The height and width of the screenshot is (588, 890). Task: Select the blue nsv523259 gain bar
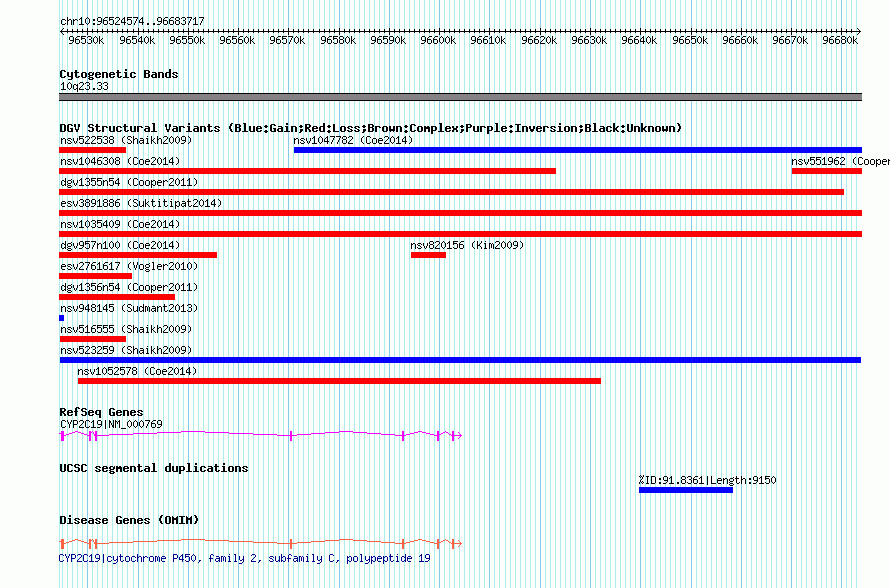click(x=460, y=360)
